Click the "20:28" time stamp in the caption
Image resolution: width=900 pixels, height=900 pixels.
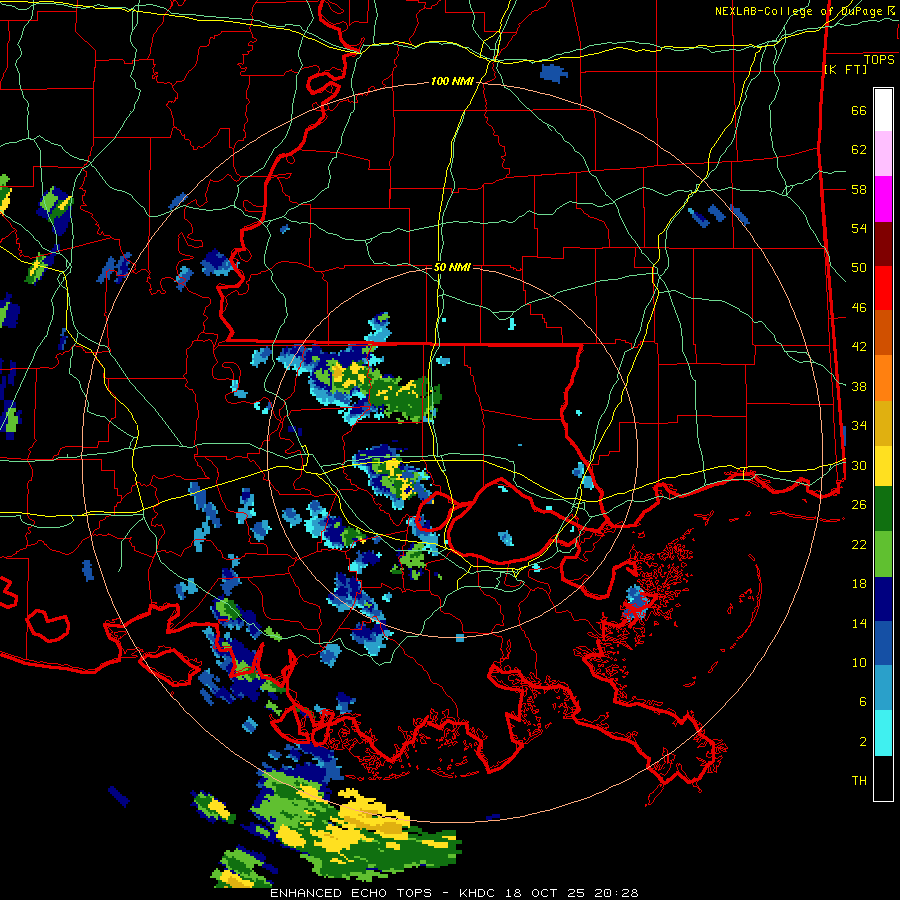tap(616, 893)
